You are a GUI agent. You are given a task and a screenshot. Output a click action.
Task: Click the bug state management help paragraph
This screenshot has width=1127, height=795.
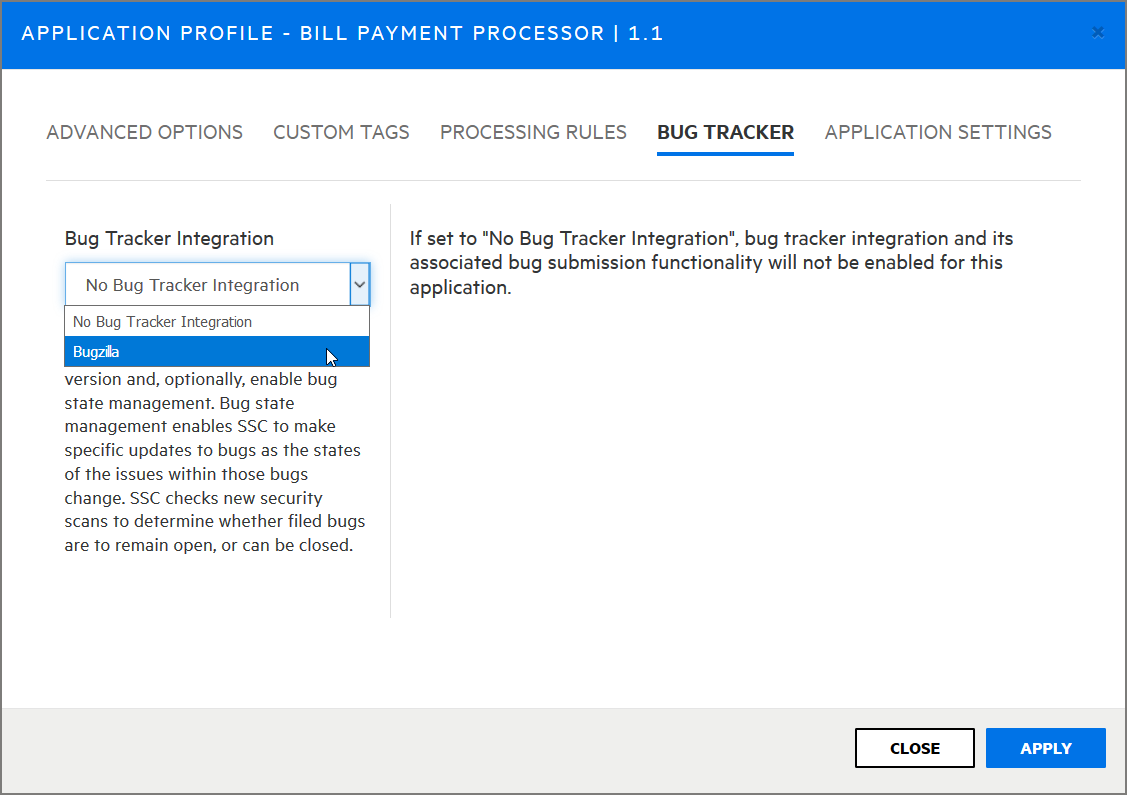pos(214,463)
